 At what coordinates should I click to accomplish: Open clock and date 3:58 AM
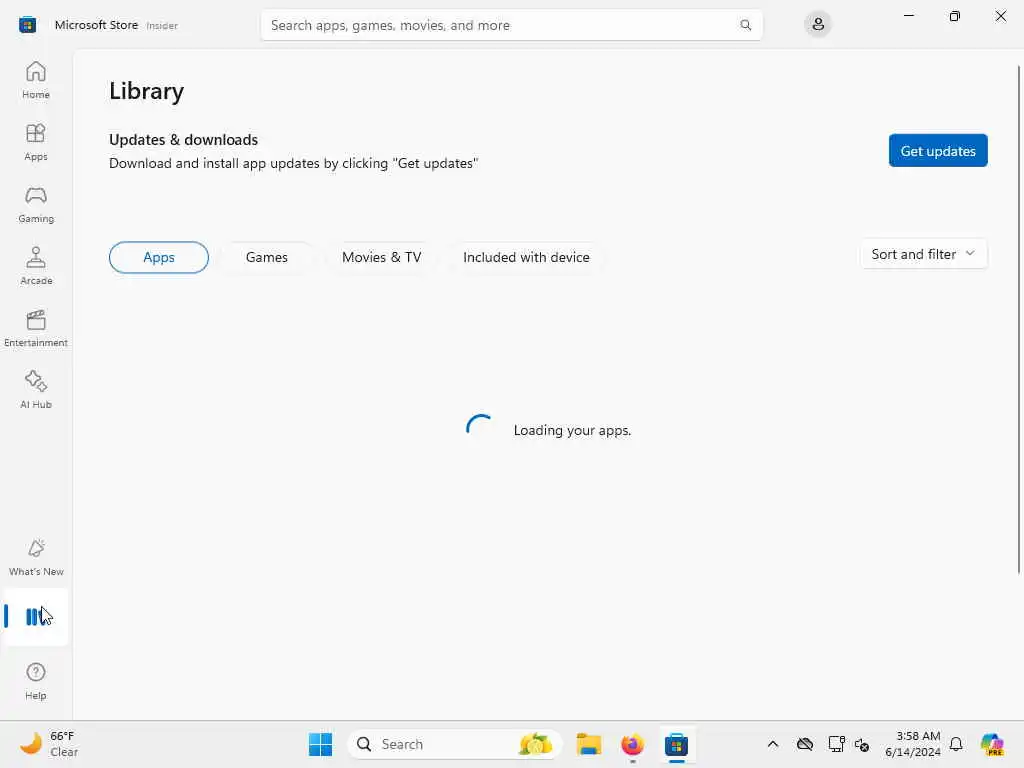click(x=913, y=744)
